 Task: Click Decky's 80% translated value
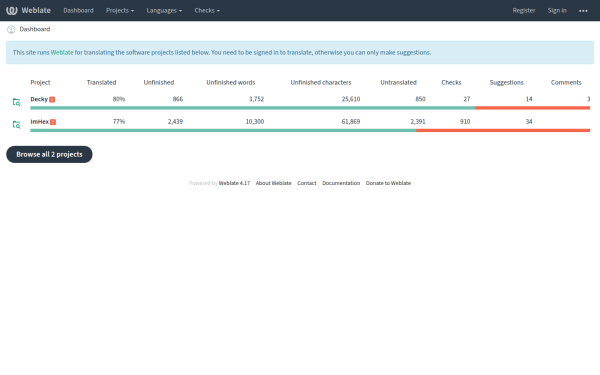(x=119, y=99)
